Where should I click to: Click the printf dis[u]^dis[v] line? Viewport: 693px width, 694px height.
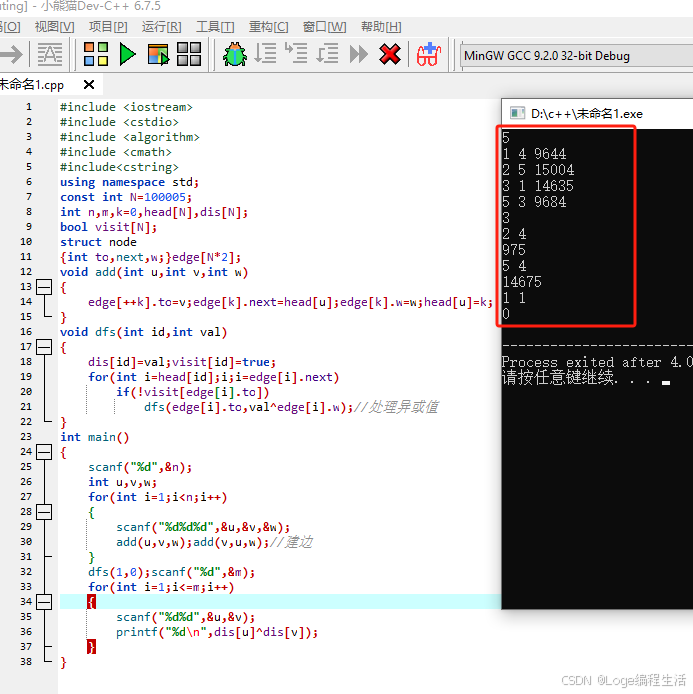tap(217, 632)
